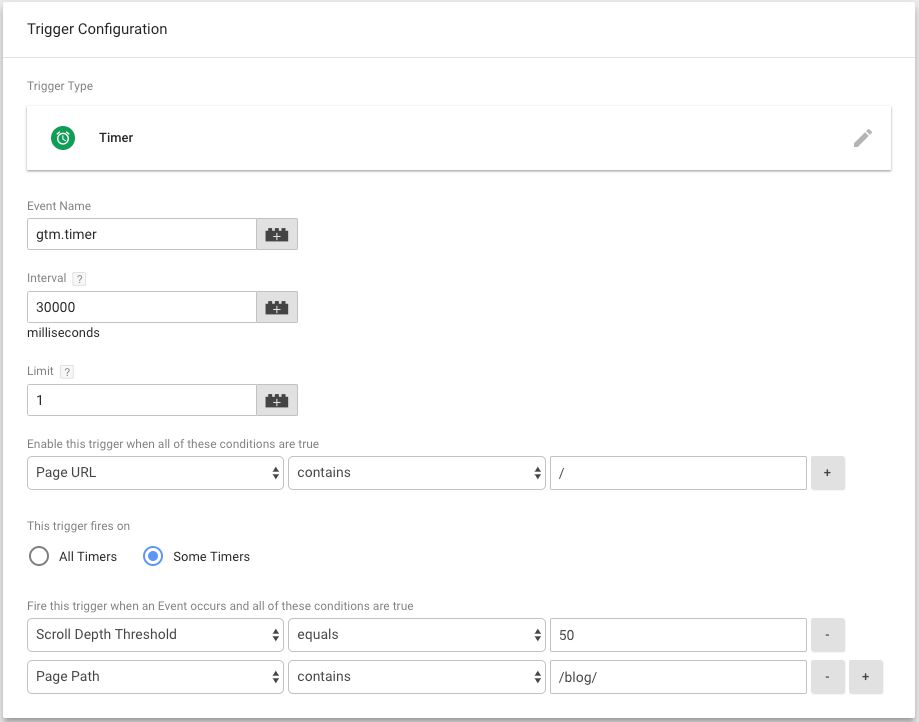Screen dimensions: 919x722
Task: Click the green Timer alarm clock icon
Action: tap(63, 138)
